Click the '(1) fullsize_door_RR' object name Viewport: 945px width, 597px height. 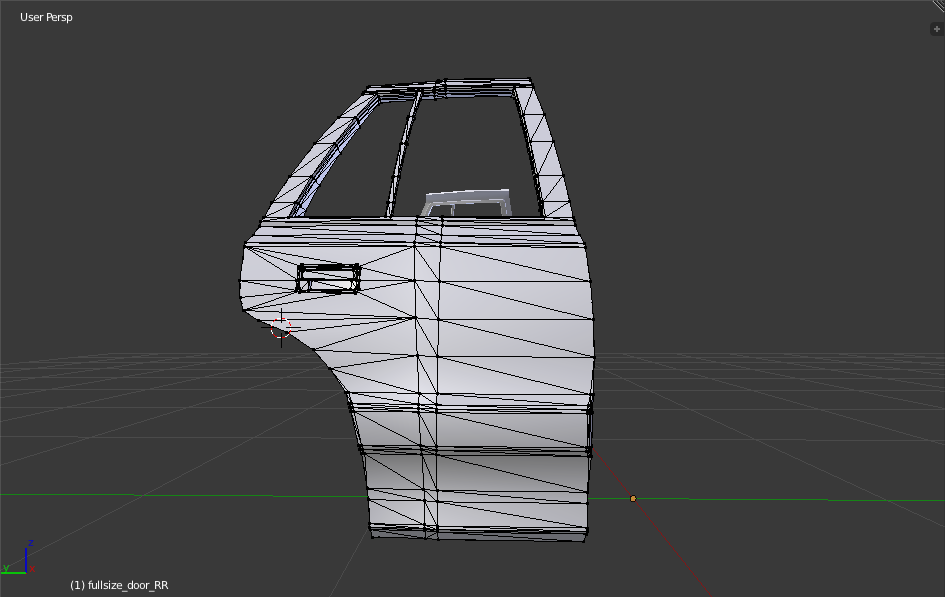119,585
